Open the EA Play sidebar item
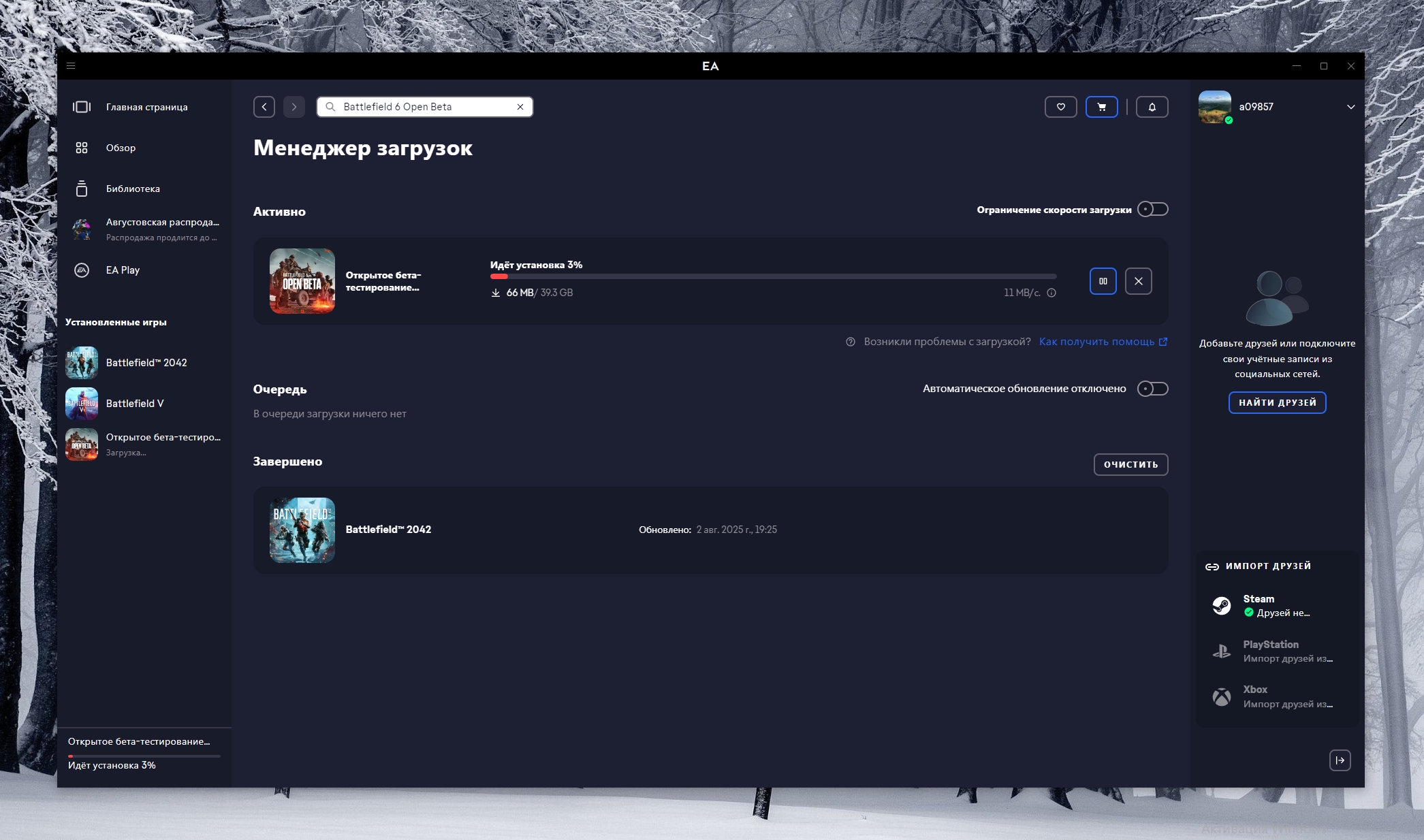Image resolution: width=1424 pixels, height=840 pixels. 123,270
